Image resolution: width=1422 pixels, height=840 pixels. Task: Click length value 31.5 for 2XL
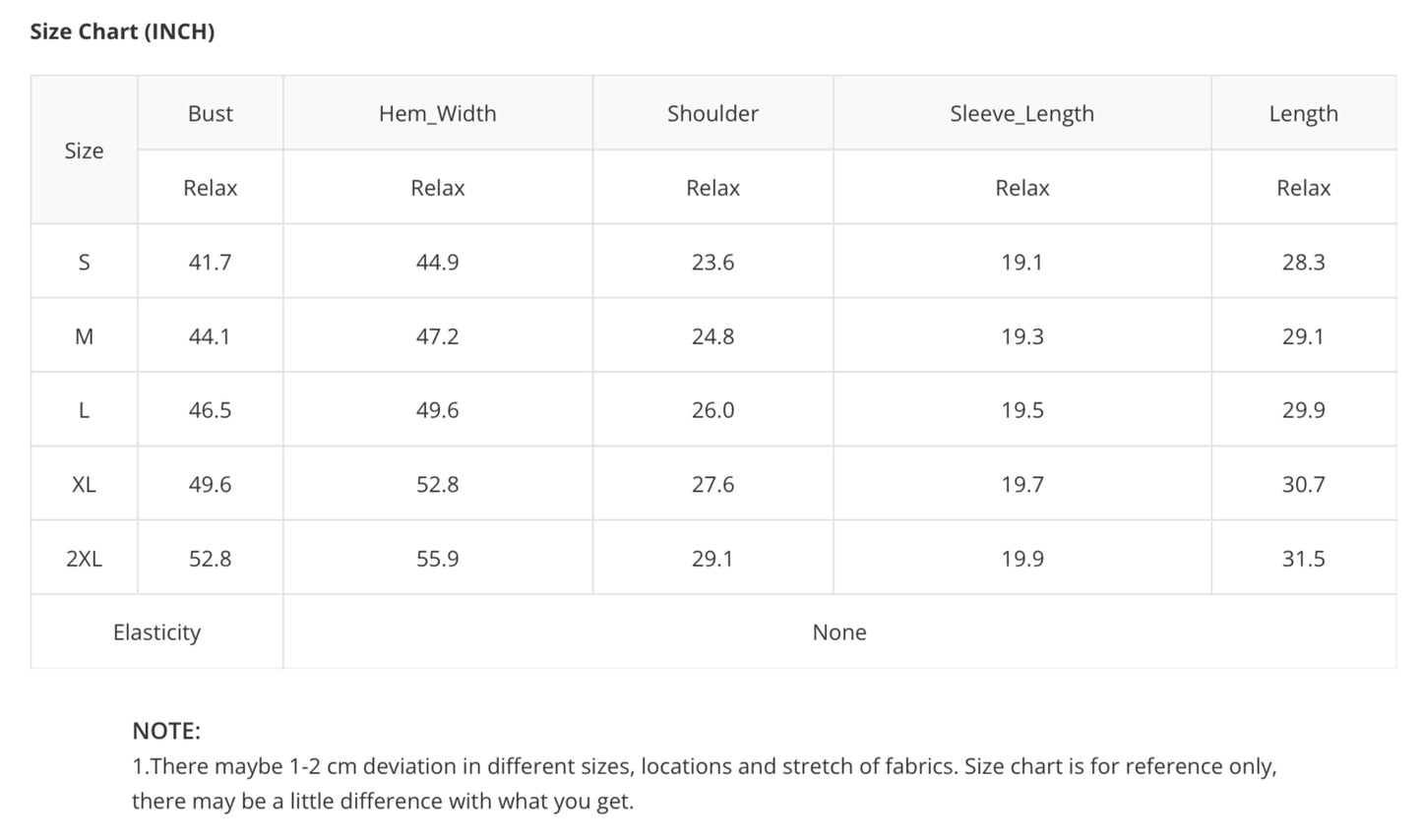[x=1304, y=559]
